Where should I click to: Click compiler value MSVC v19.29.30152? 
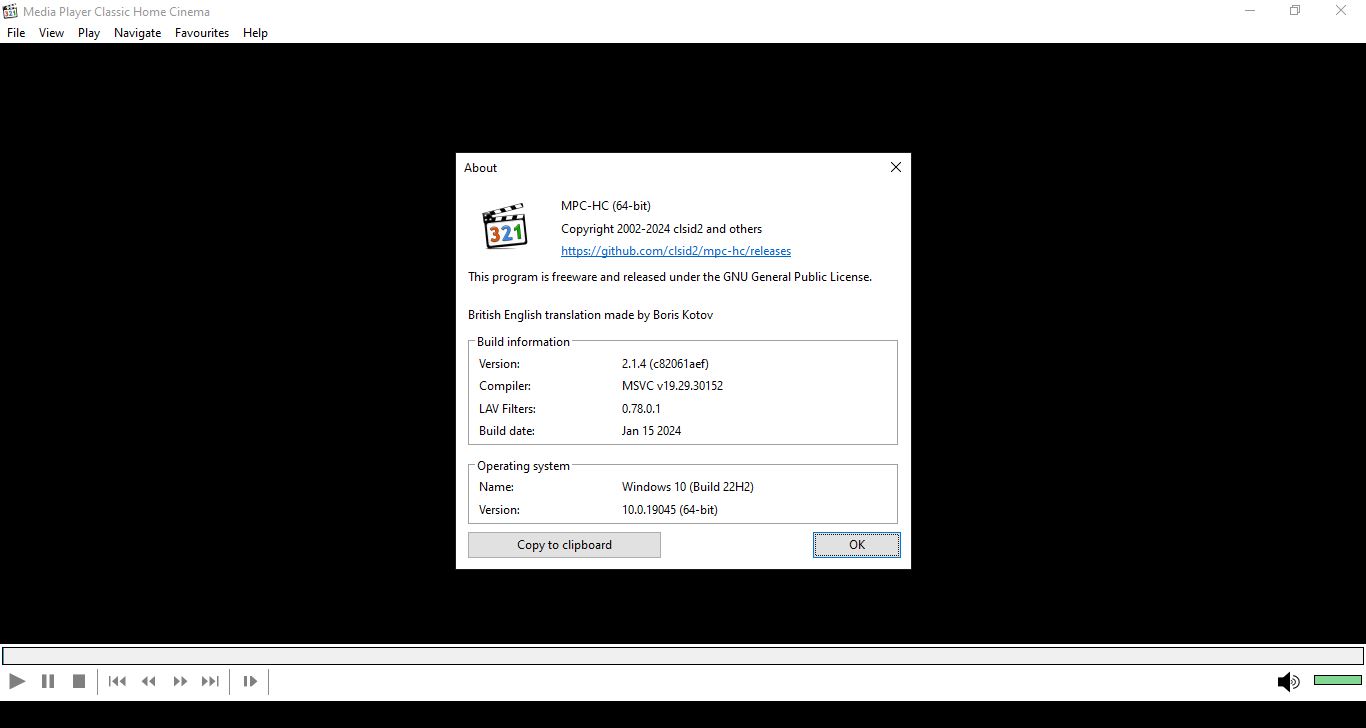(672, 386)
